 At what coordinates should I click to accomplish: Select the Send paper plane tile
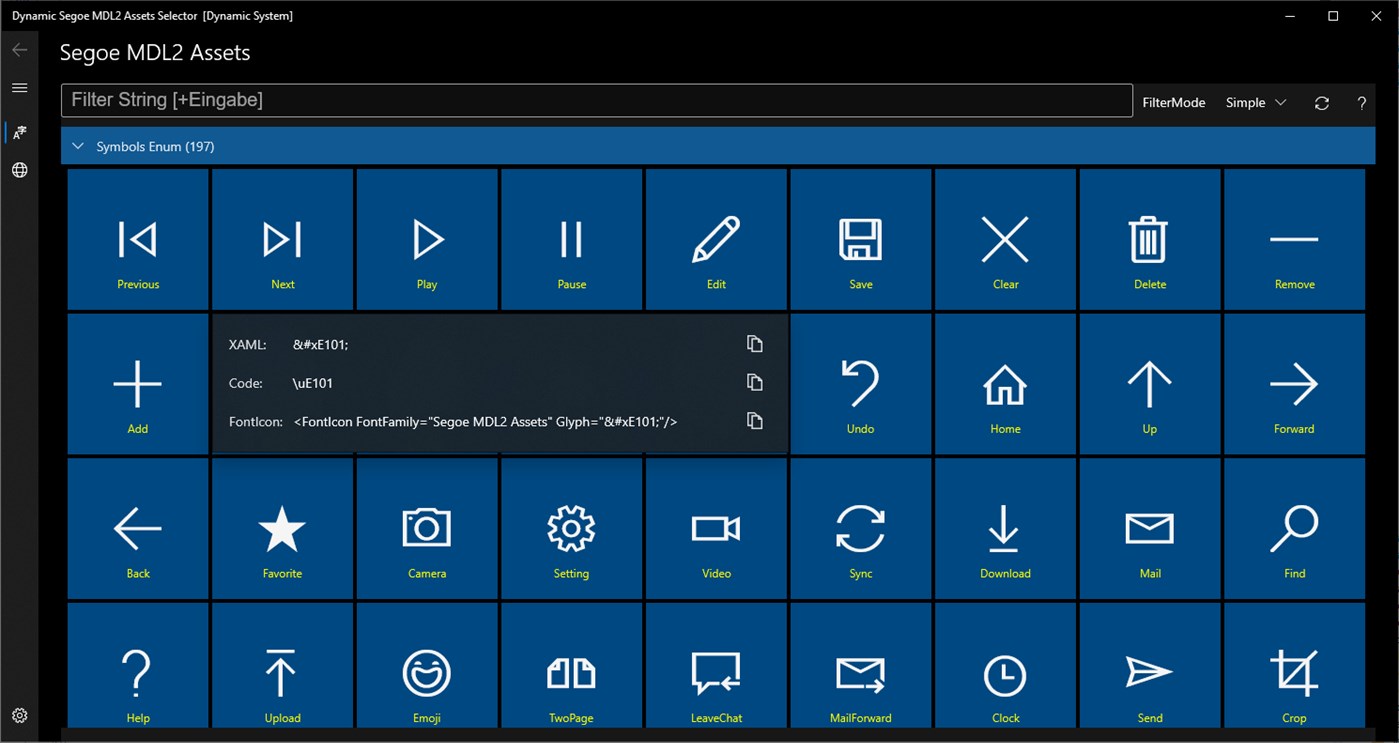point(1150,665)
